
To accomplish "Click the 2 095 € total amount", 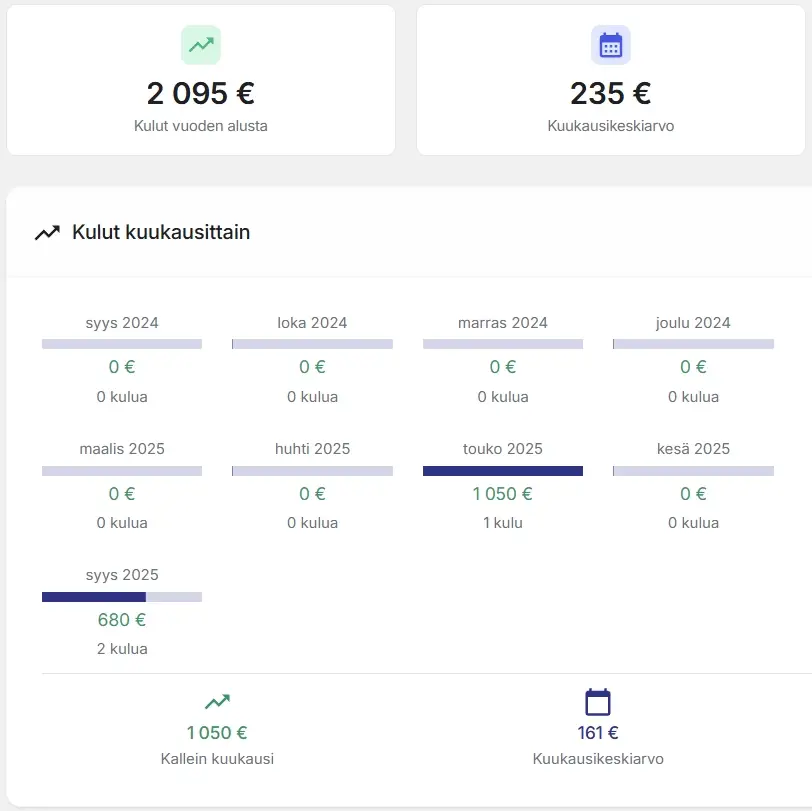I will [x=201, y=93].
